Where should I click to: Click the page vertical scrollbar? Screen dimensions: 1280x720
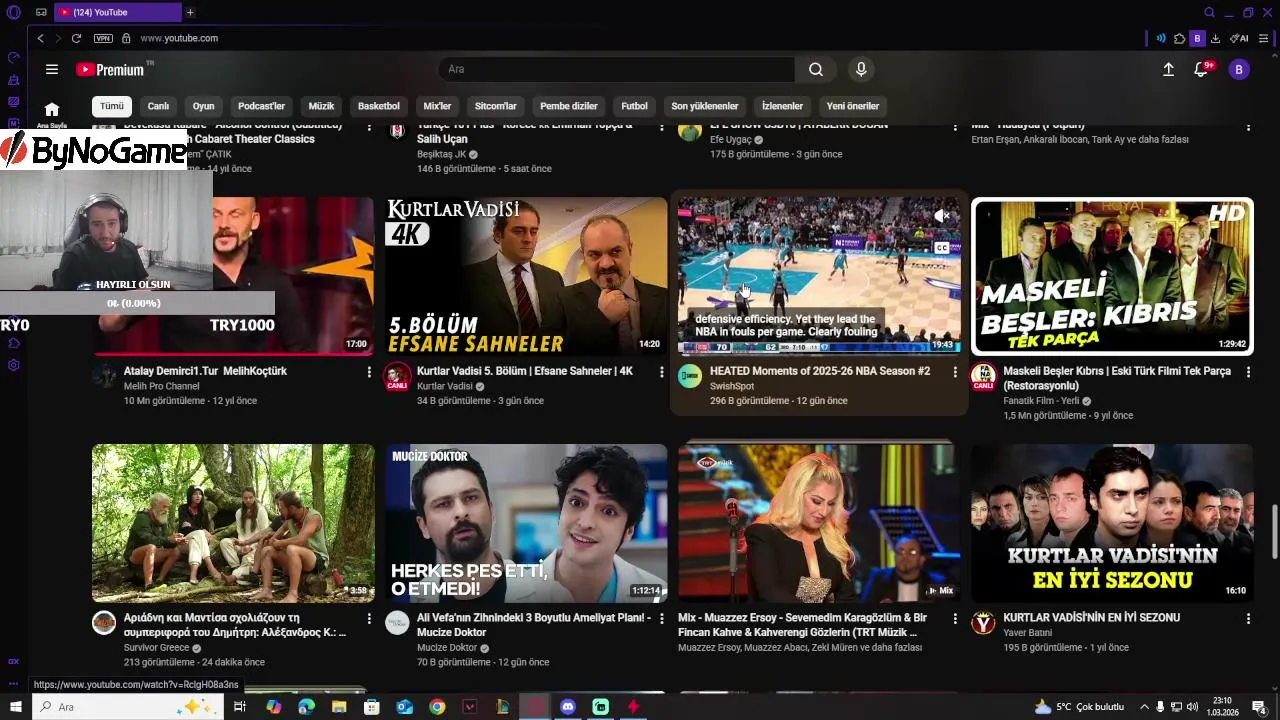[1274, 532]
